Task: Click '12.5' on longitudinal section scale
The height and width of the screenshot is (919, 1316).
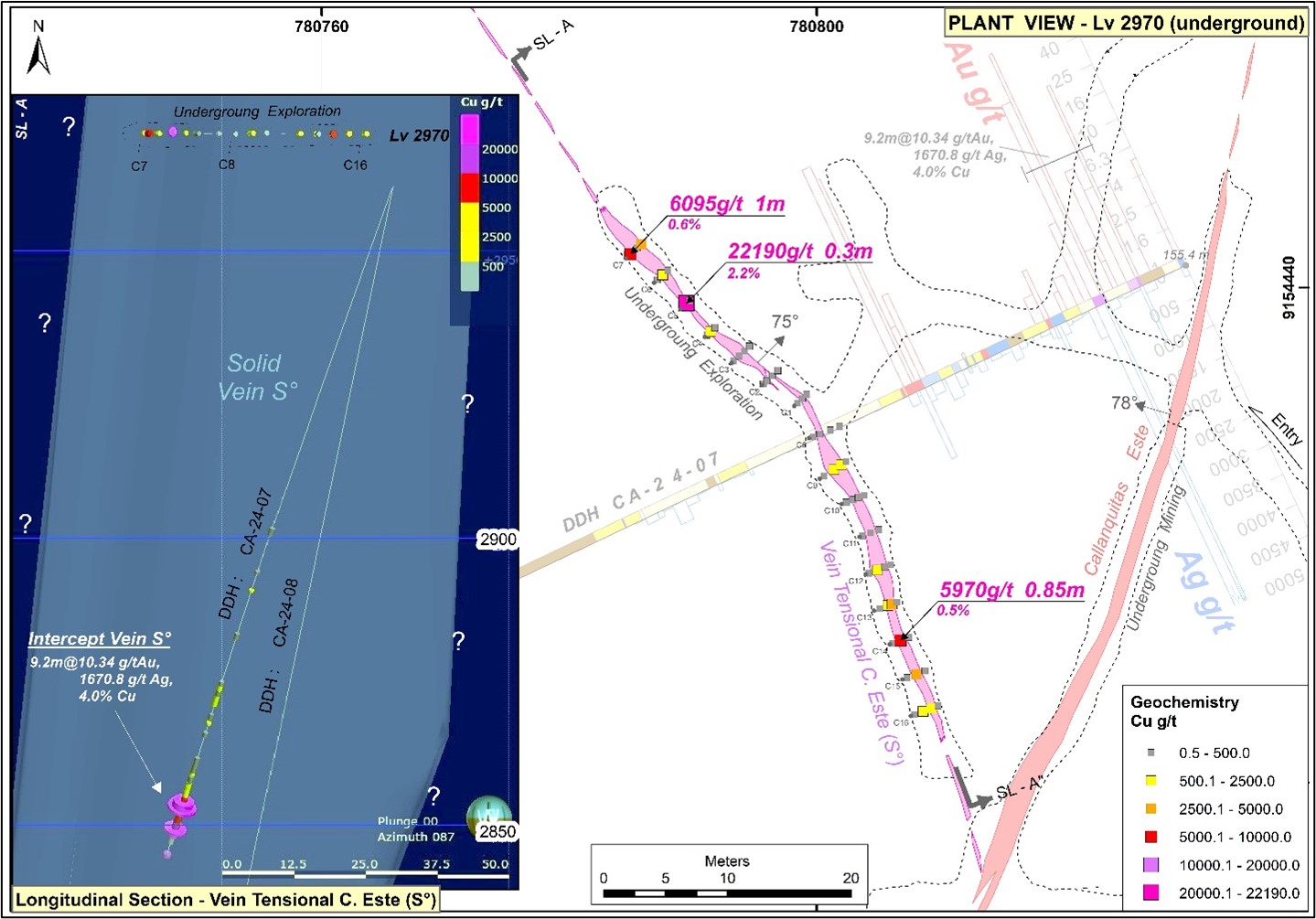Action: (x=293, y=864)
